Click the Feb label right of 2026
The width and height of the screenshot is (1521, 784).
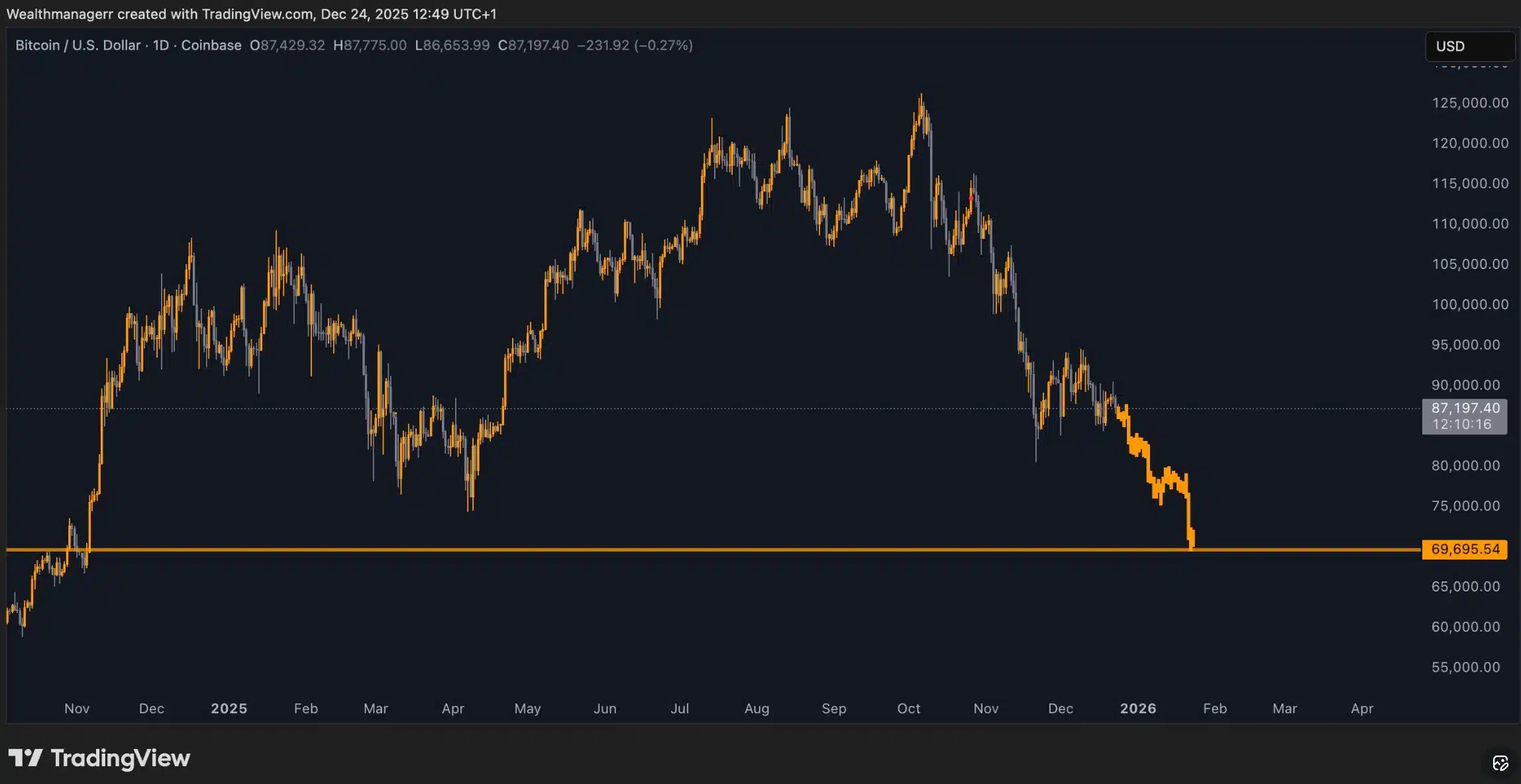coord(1214,709)
